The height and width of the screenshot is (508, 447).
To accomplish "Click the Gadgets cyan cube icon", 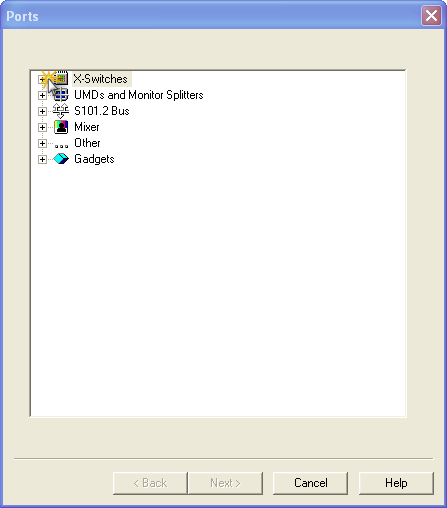I will pos(61,159).
